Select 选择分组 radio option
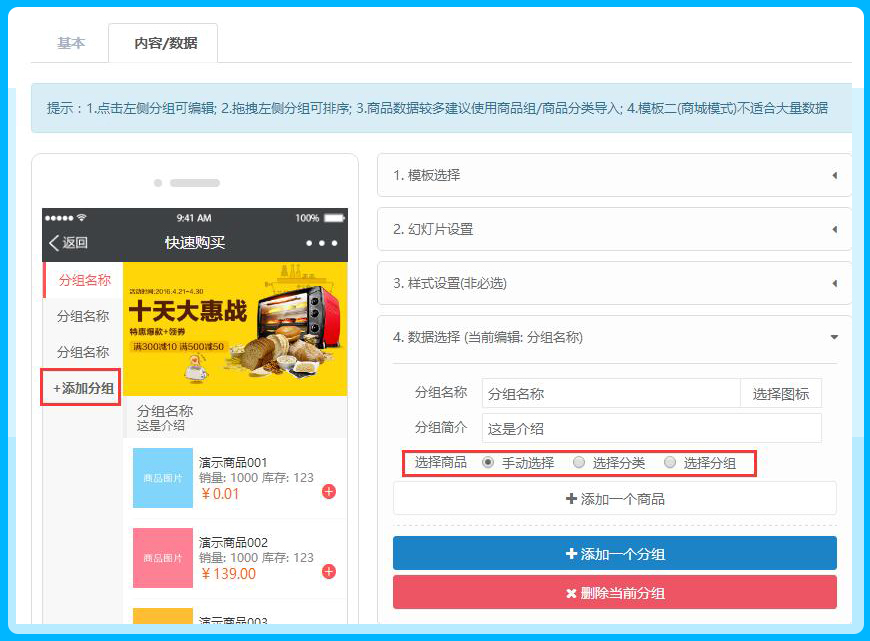The image size is (870, 641). coord(670,463)
